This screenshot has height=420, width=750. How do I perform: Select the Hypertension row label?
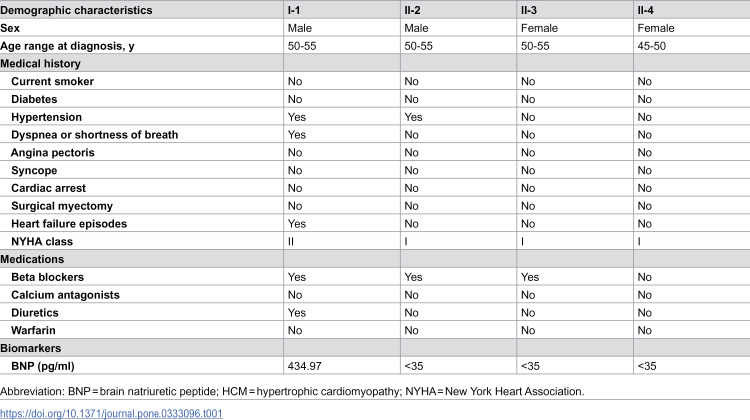pos(46,117)
